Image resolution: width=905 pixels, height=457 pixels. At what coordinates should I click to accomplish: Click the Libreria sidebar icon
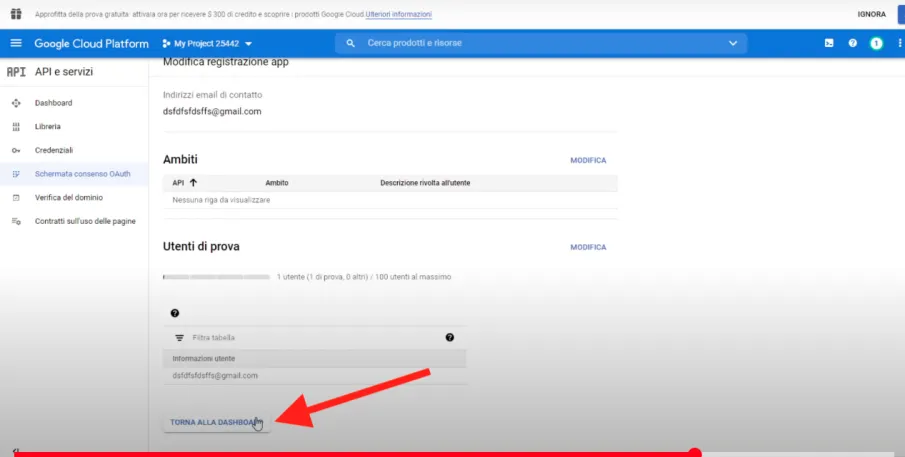click(x=16, y=127)
